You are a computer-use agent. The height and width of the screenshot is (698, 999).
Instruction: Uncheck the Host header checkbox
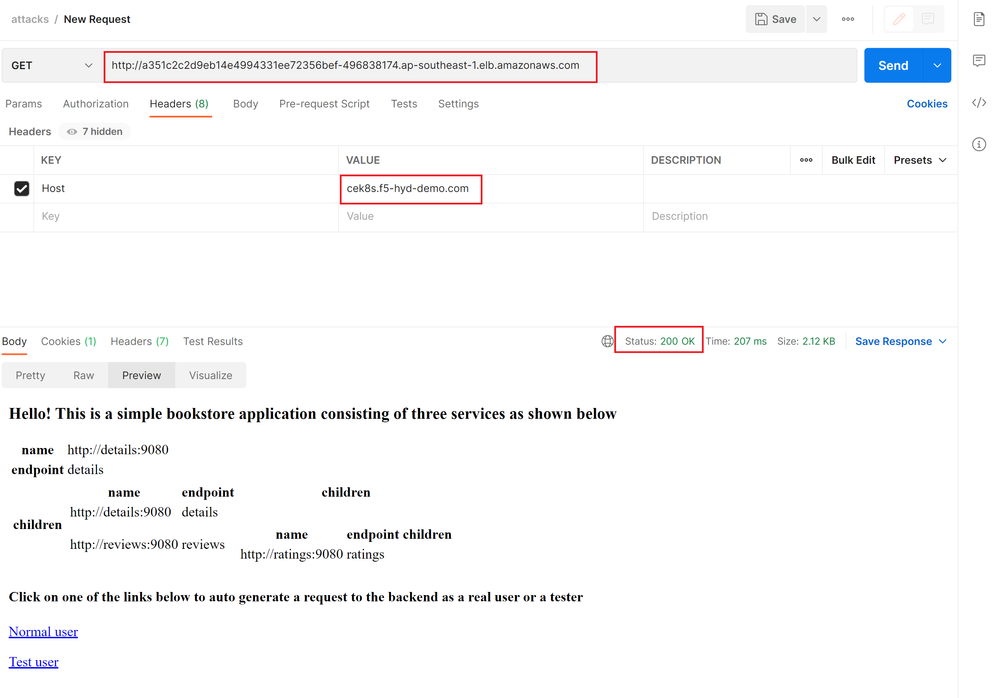tap(22, 188)
